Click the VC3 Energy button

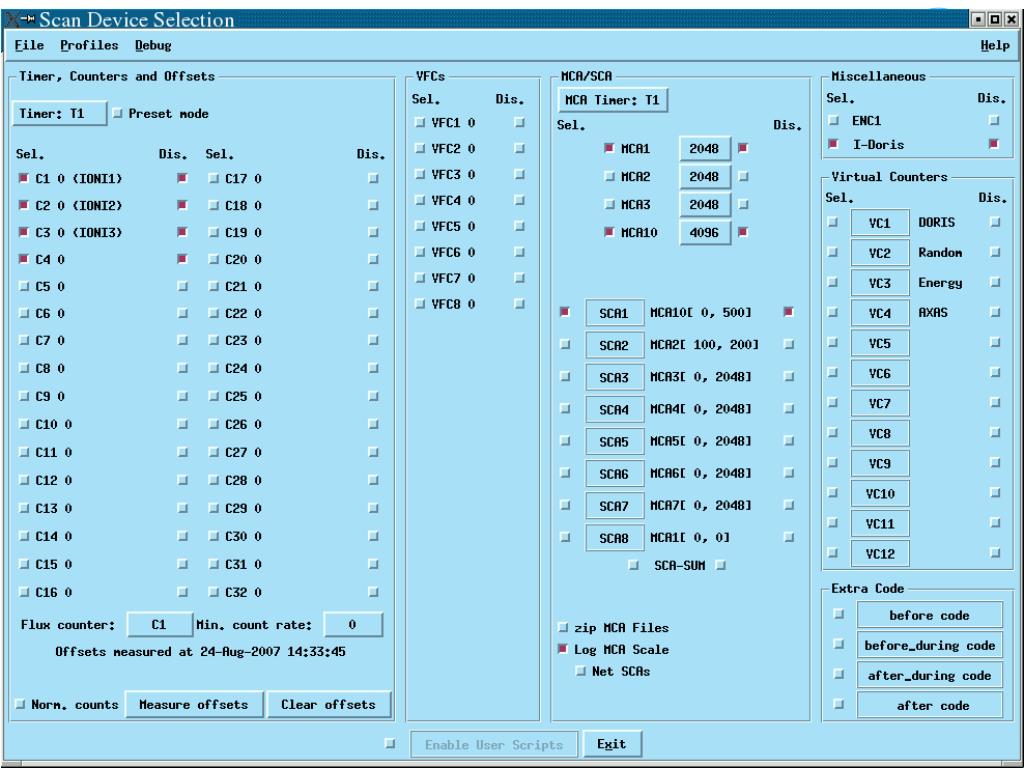pyautogui.click(x=880, y=283)
